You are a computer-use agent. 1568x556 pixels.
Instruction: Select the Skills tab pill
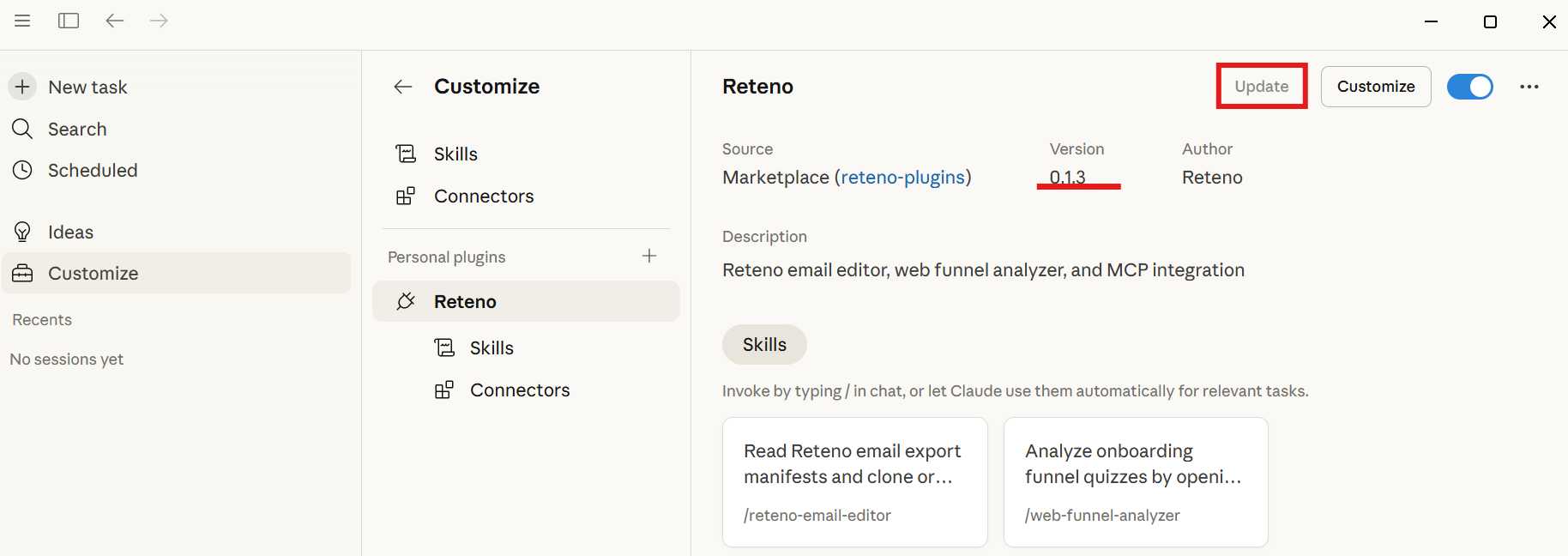(x=764, y=344)
